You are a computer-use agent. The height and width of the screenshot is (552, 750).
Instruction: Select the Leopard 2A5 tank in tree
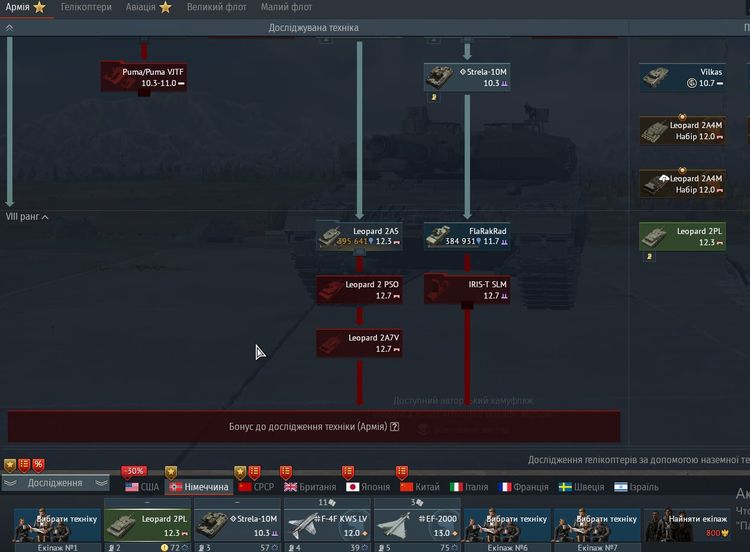click(x=358, y=236)
